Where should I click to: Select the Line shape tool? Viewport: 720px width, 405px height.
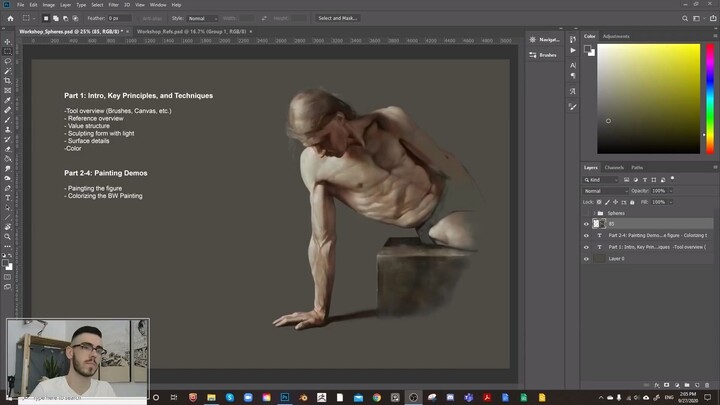pyautogui.click(x=7, y=217)
